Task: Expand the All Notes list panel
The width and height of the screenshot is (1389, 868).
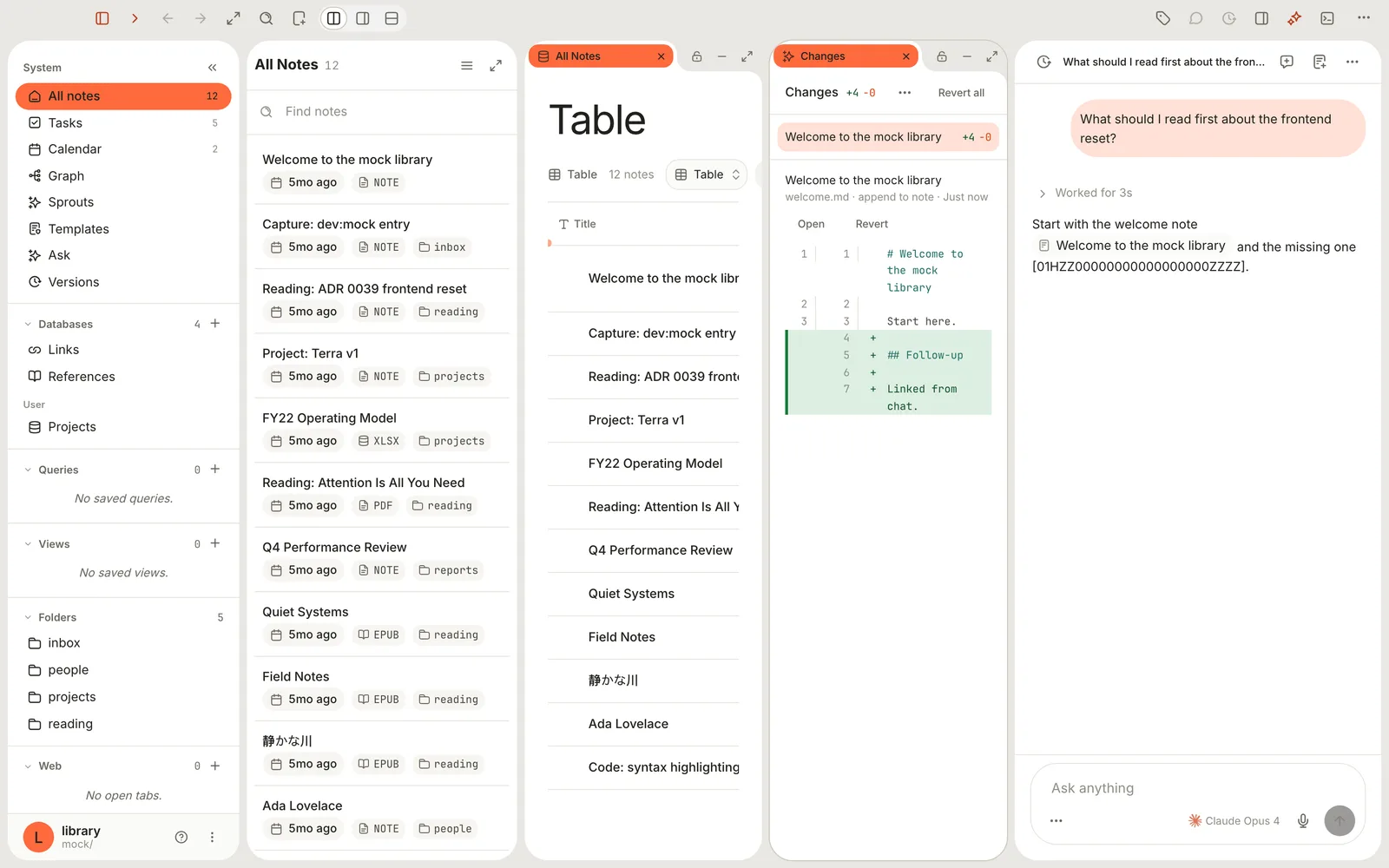Action: point(496,65)
